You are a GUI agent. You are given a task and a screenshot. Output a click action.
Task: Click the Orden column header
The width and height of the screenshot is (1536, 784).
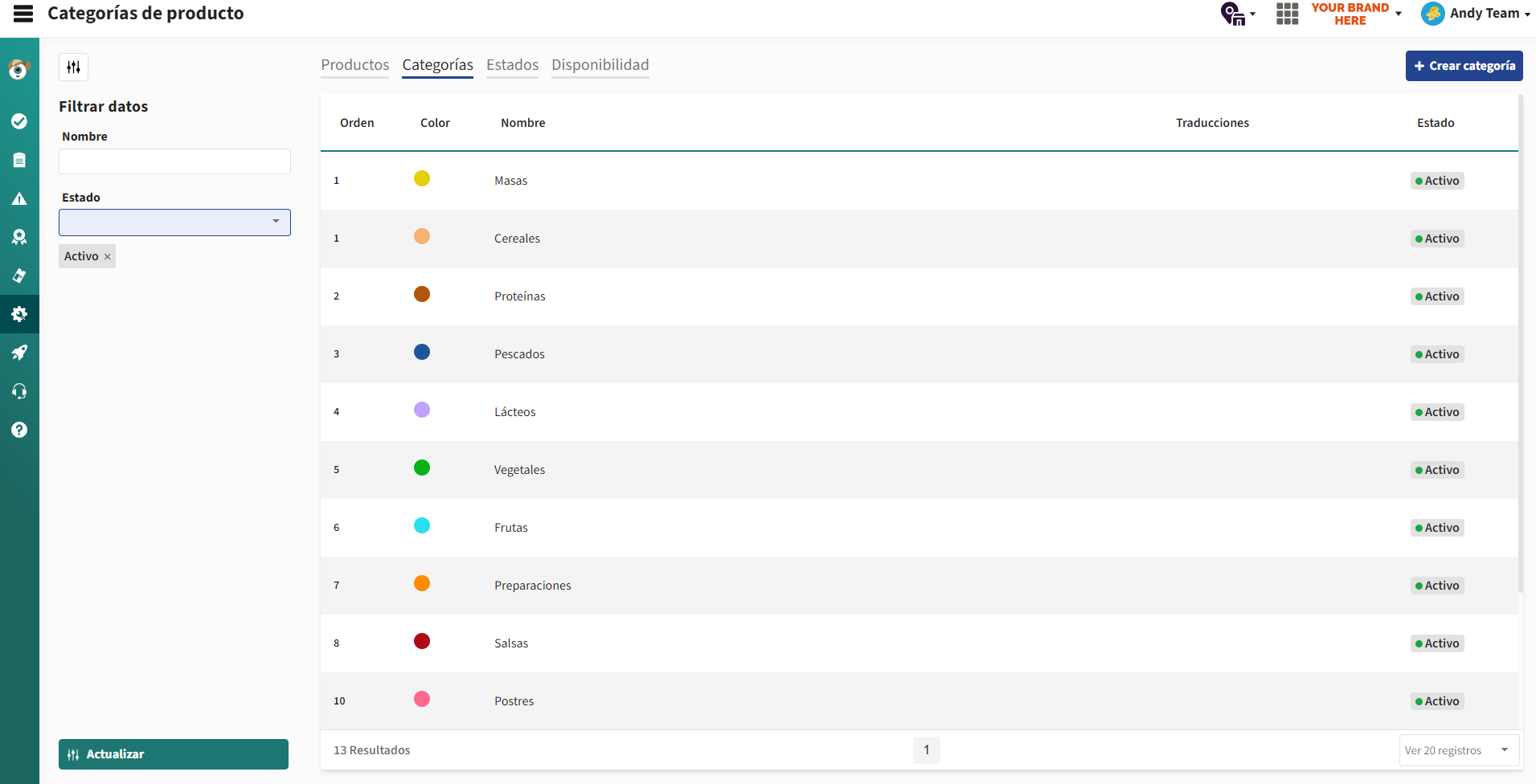357,123
